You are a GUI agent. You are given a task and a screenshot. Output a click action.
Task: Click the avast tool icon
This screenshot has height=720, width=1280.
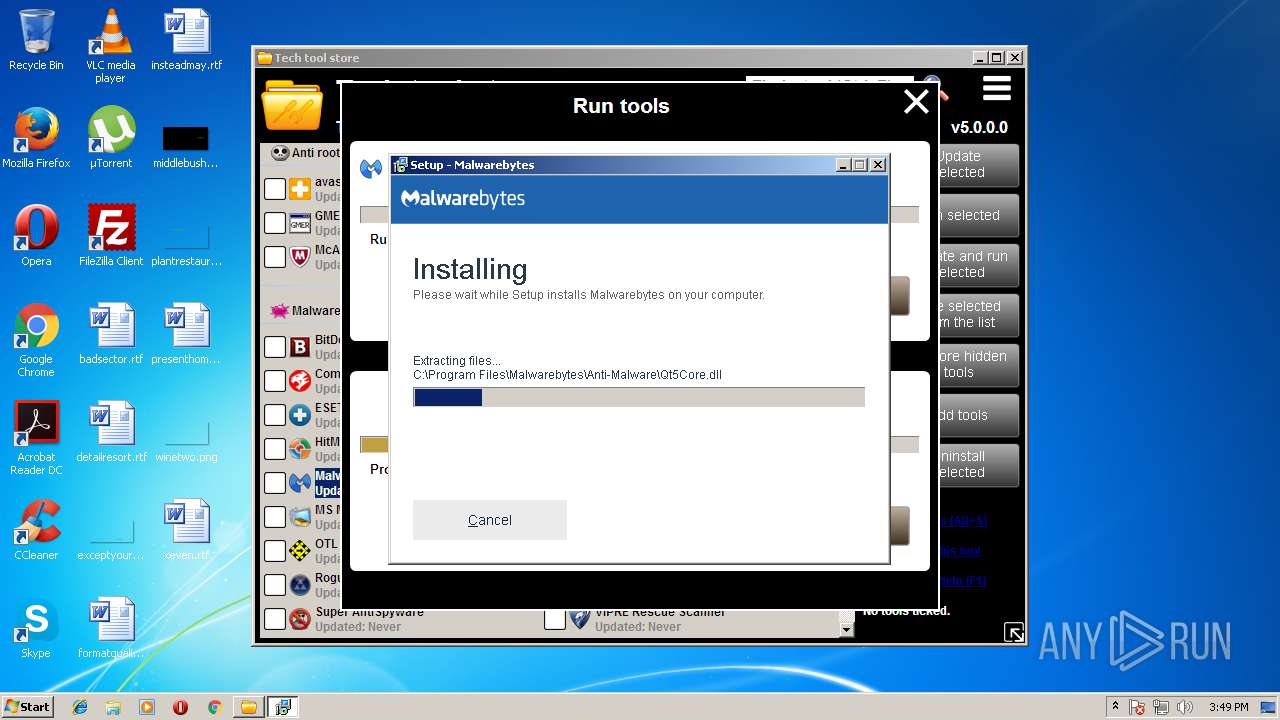pos(300,189)
